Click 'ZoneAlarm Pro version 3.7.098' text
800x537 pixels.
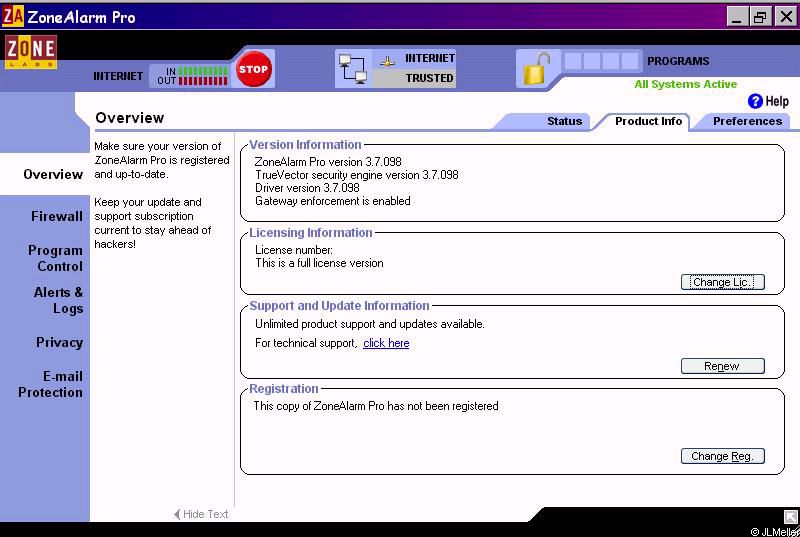tap(328, 162)
